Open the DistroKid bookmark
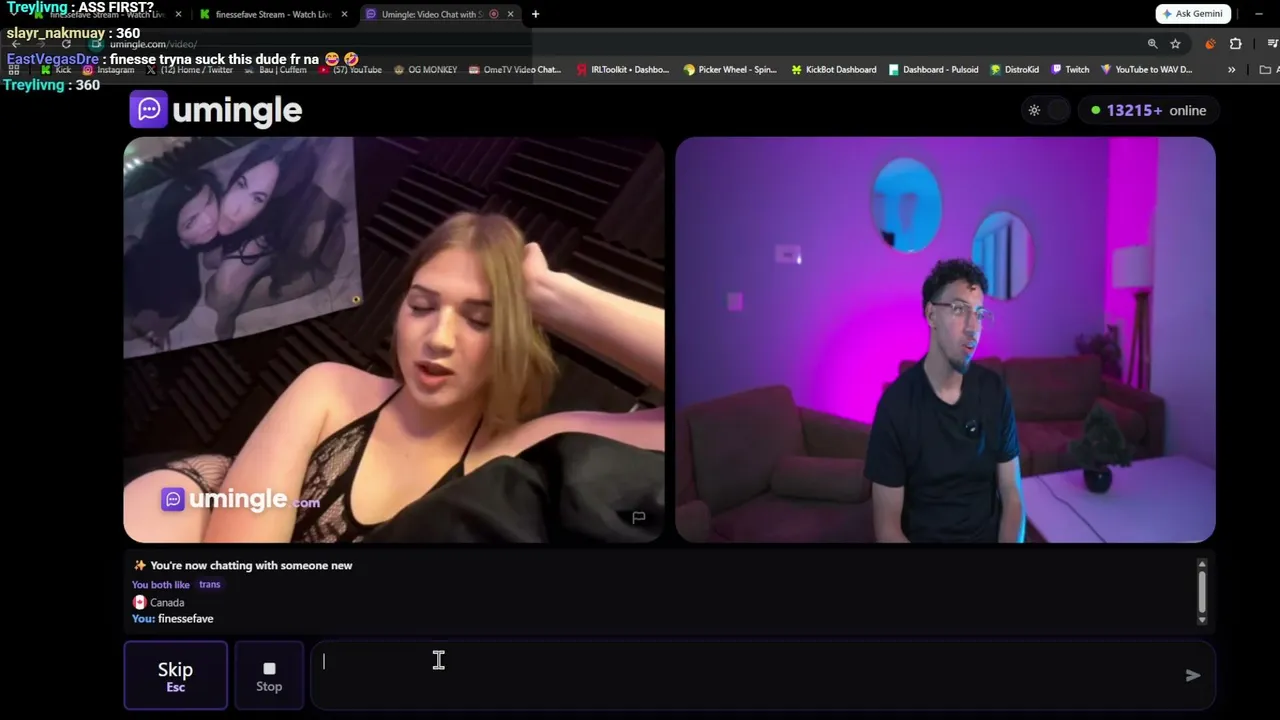Screen dimensions: 1280x720 pyautogui.click(x=1015, y=70)
